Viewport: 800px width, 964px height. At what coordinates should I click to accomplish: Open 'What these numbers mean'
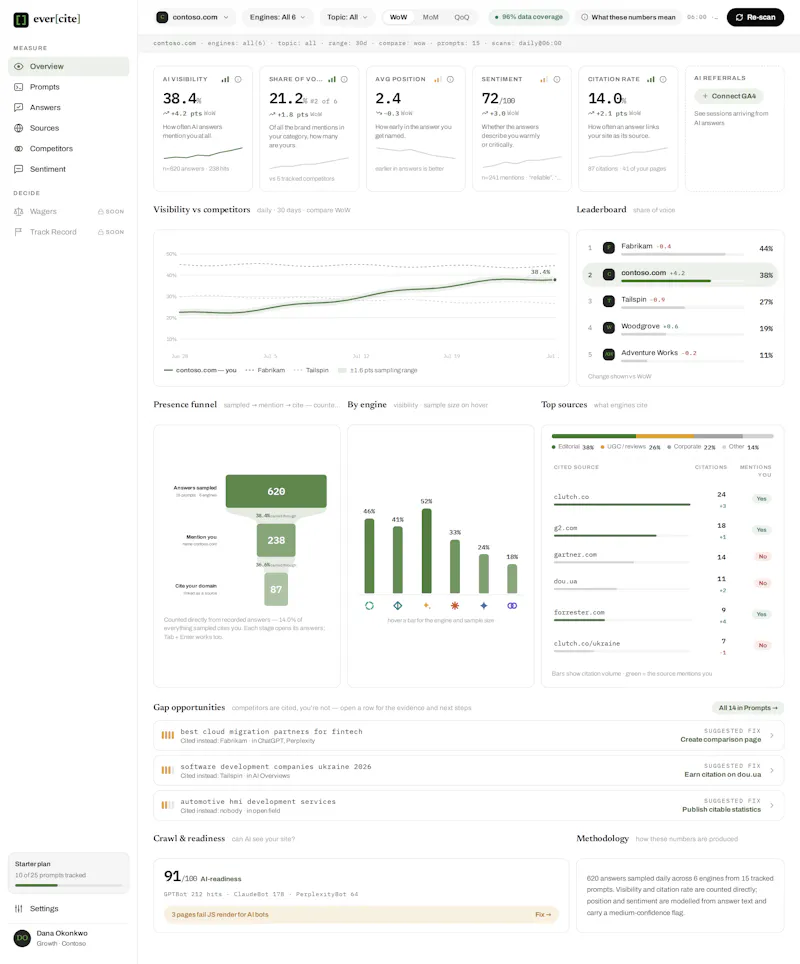pos(628,17)
